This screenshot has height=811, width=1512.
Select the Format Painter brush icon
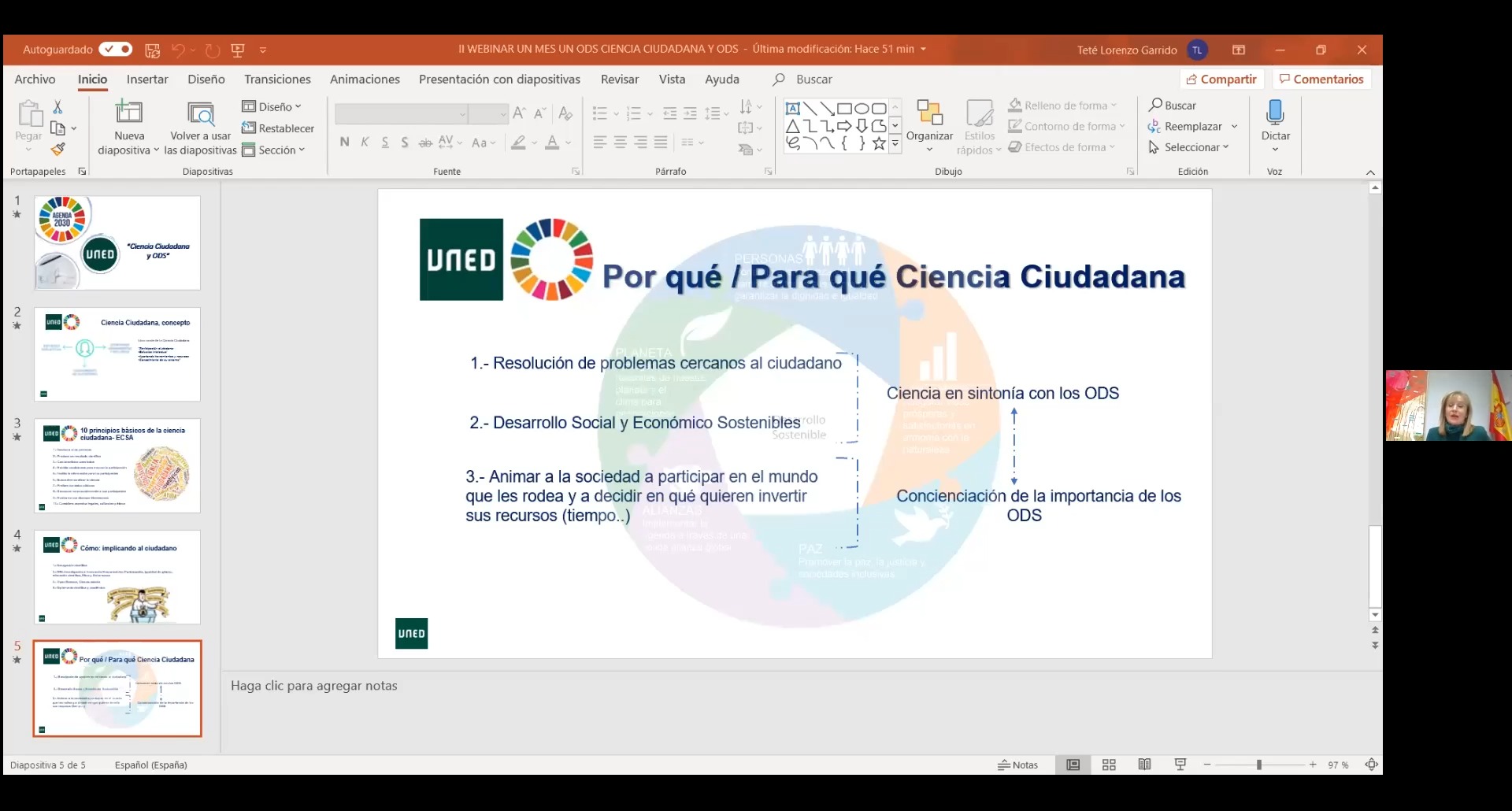pos(57,149)
